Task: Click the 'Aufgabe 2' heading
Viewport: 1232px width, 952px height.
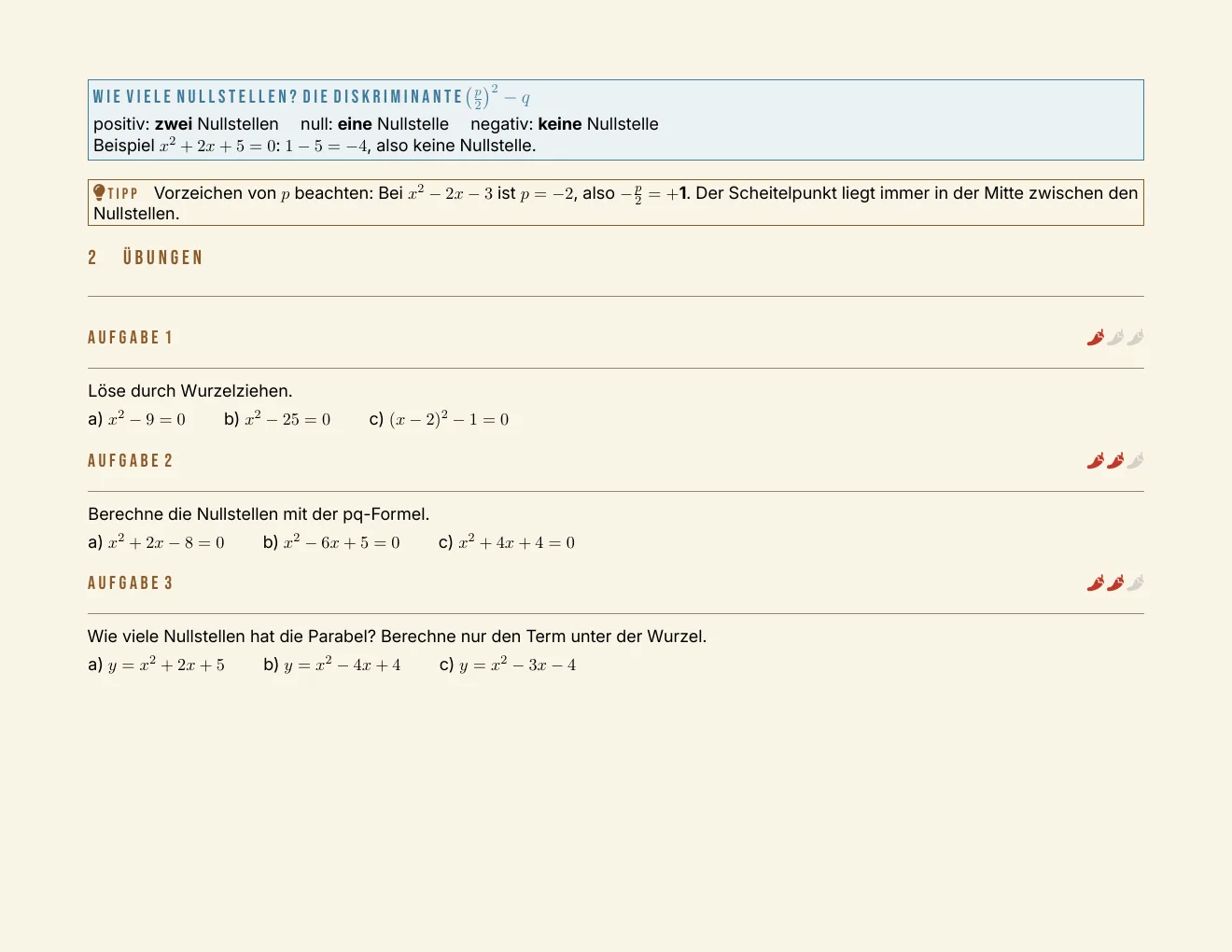Action: pyautogui.click(x=131, y=461)
